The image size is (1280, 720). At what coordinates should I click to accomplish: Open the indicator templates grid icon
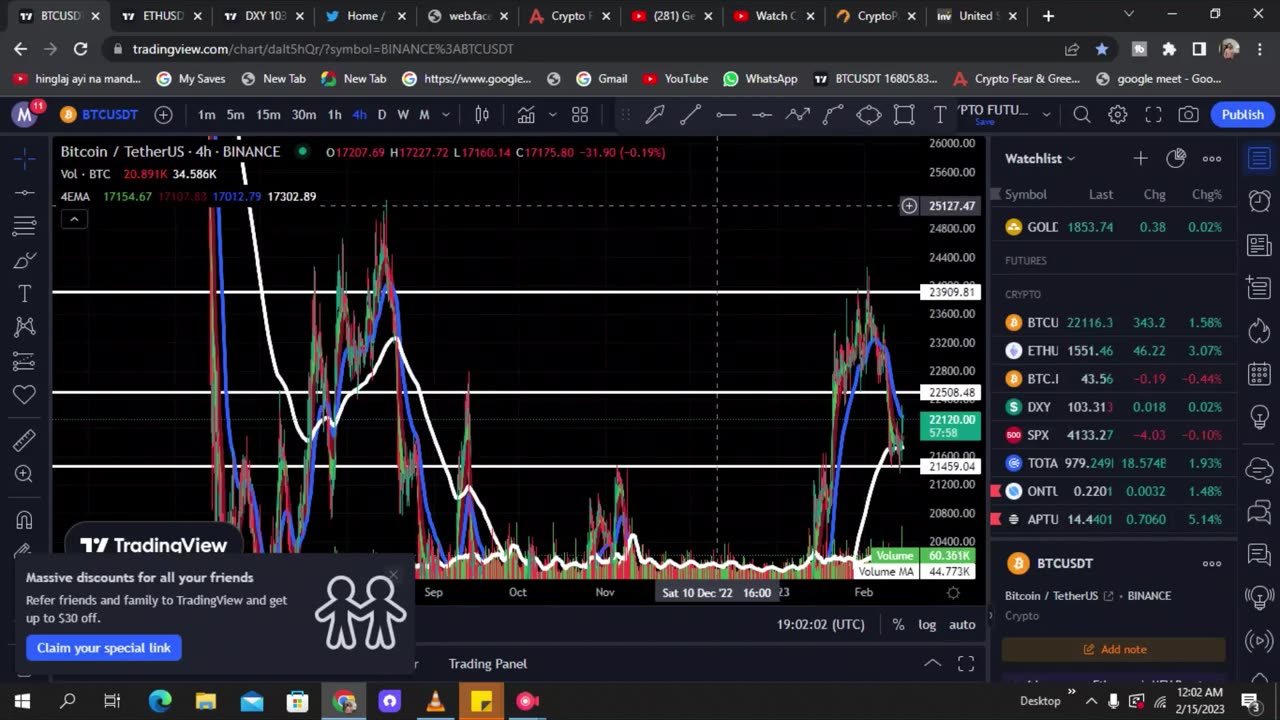[x=580, y=115]
